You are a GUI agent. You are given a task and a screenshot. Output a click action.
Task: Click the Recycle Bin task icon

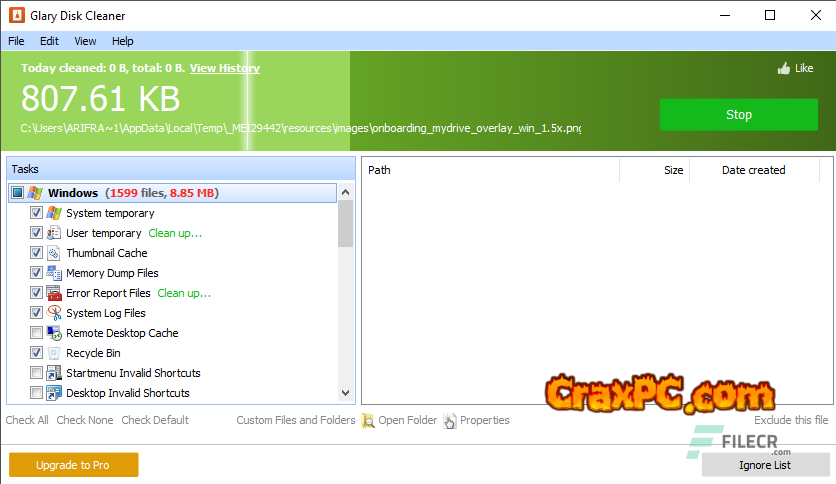click(x=54, y=353)
